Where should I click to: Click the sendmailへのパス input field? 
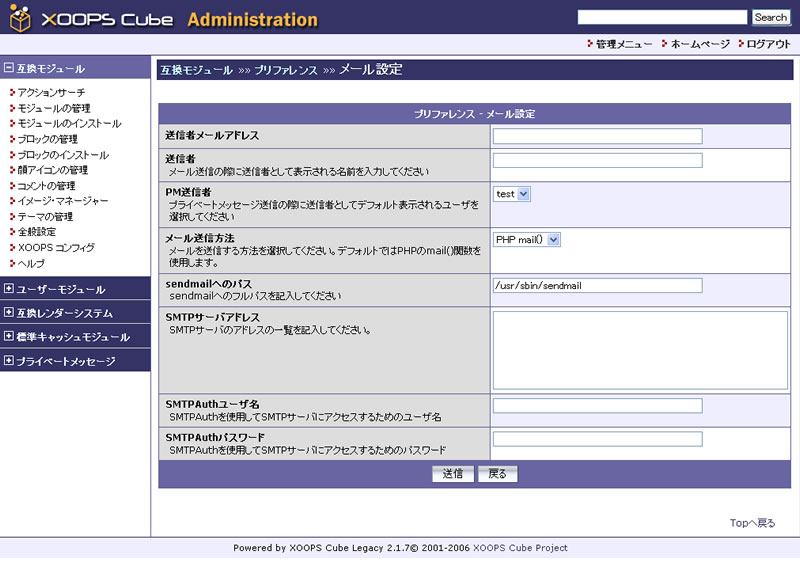[597, 285]
